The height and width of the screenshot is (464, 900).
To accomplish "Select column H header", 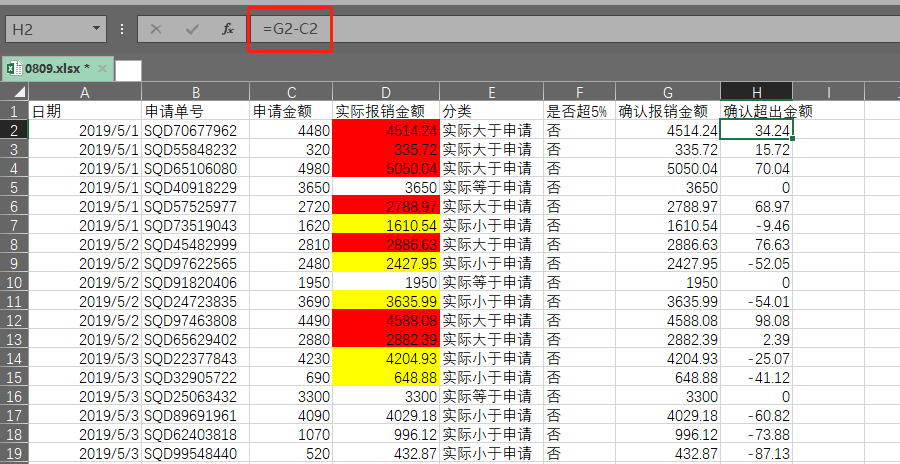I will pyautogui.click(x=757, y=92).
